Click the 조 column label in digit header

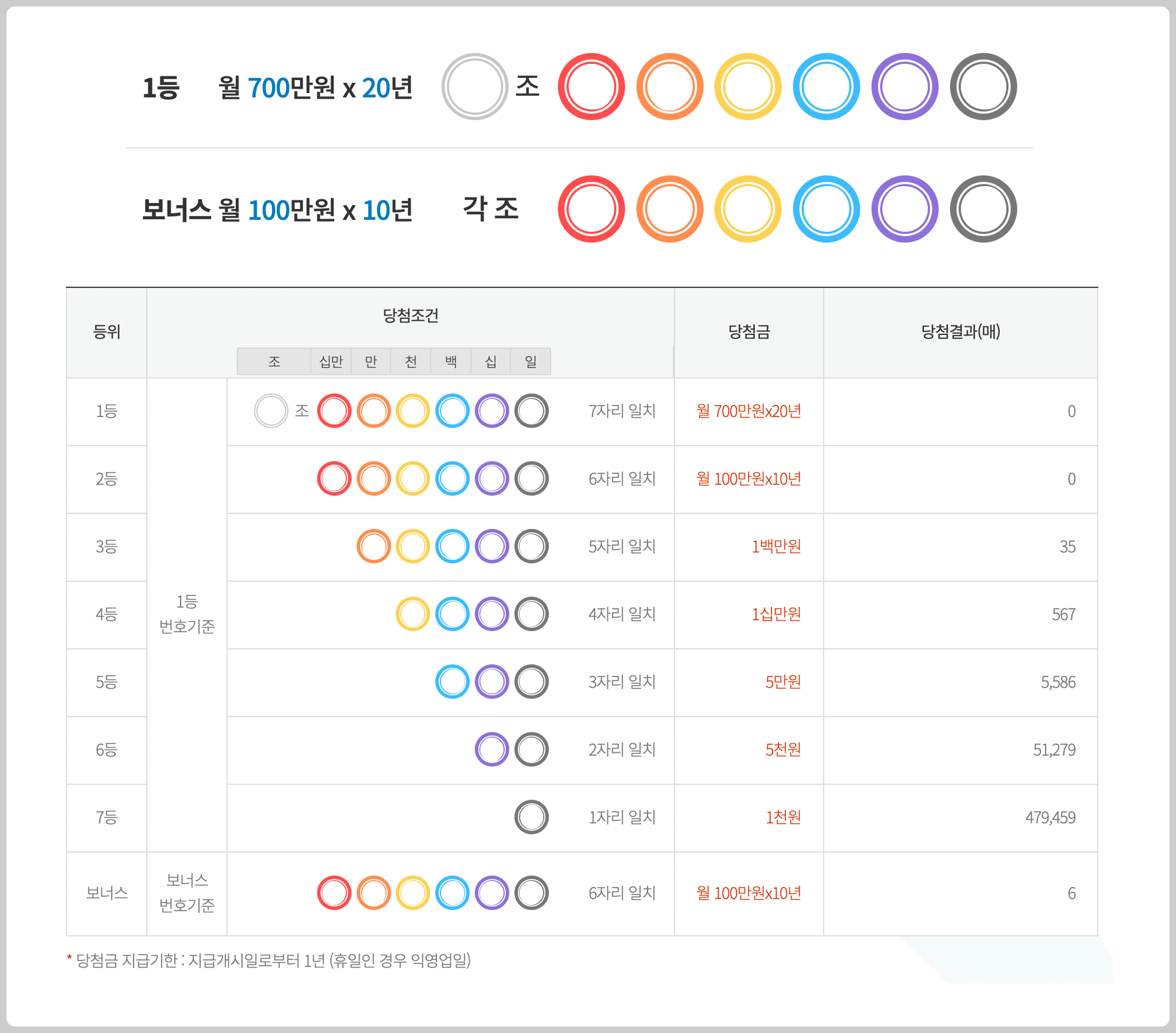click(x=274, y=361)
